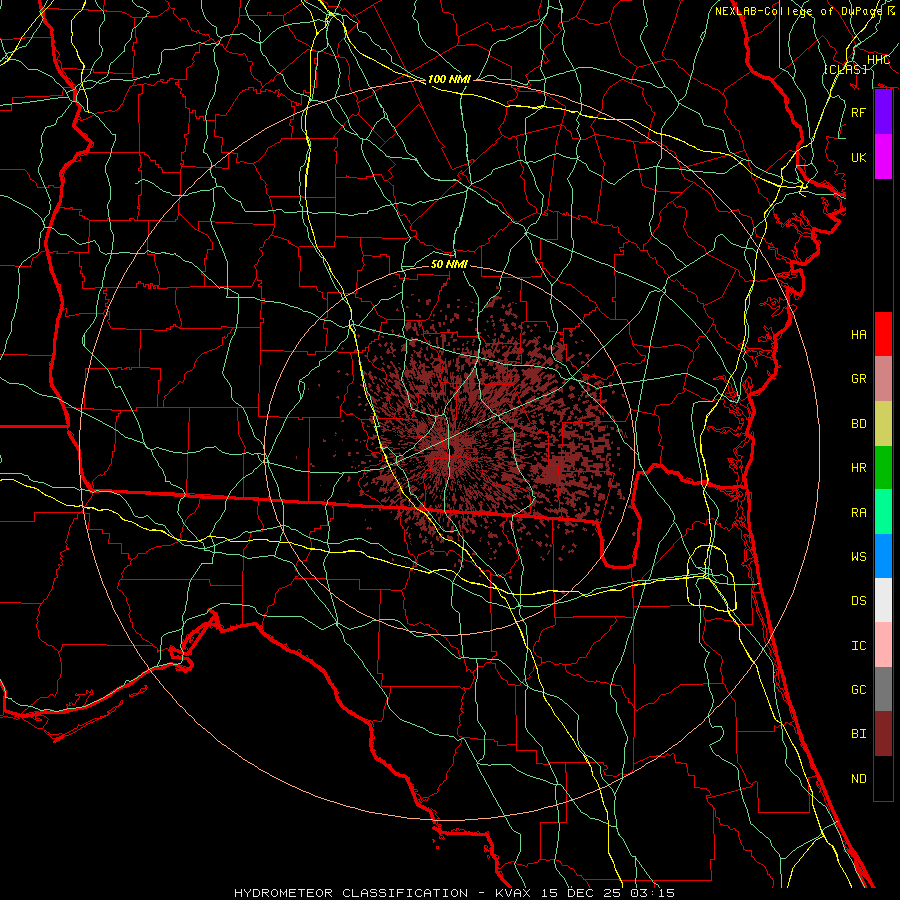Click the "GC" legend label
This screenshot has height=900, width=900.
(858, 689)
